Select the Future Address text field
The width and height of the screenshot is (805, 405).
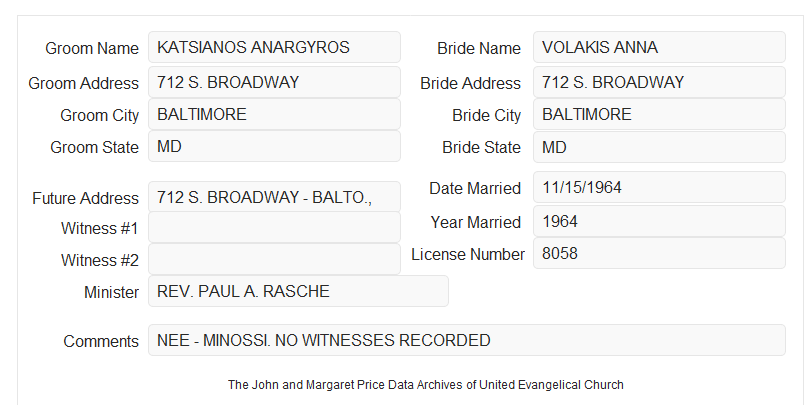tap(274, 197)
